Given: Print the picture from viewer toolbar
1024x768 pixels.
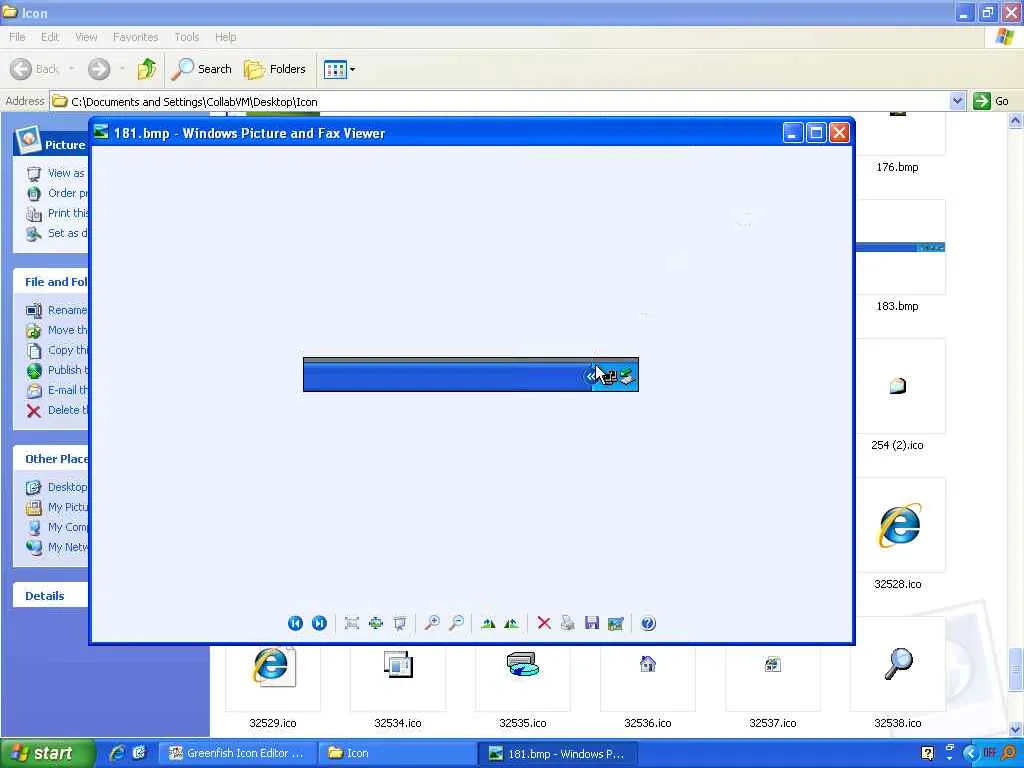Looking at the screenshot, I should [568, 623].
